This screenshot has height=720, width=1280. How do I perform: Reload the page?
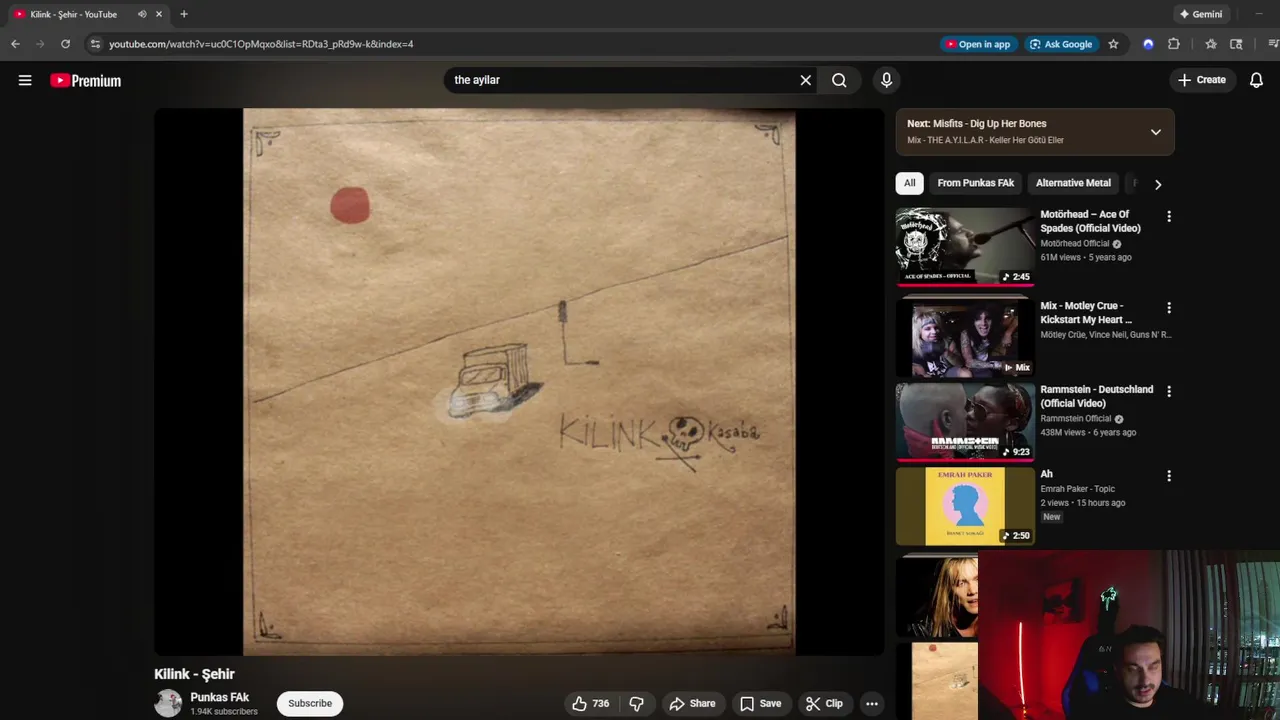(x=65, y=44)
